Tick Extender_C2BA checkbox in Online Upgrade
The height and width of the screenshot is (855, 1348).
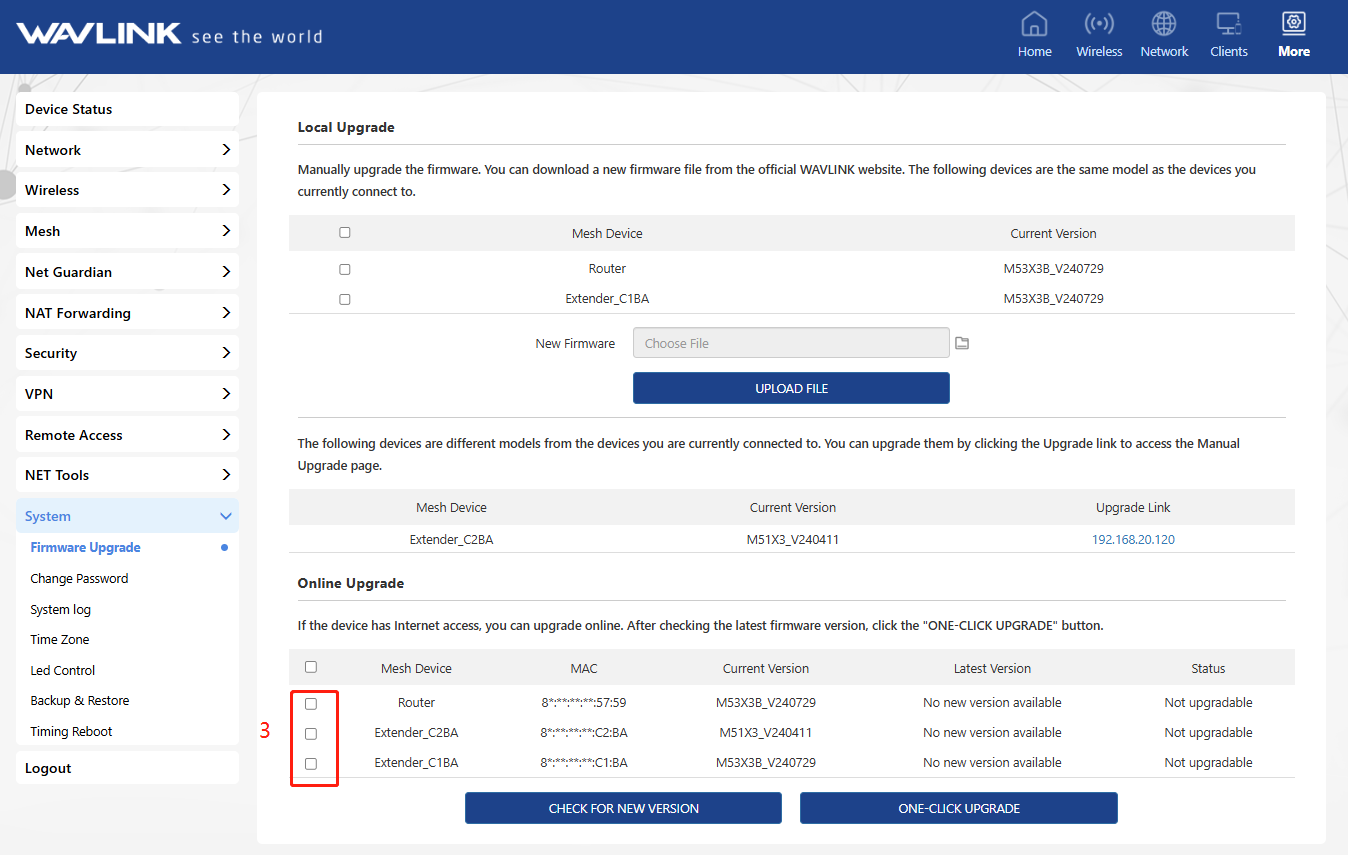(311, 733)
